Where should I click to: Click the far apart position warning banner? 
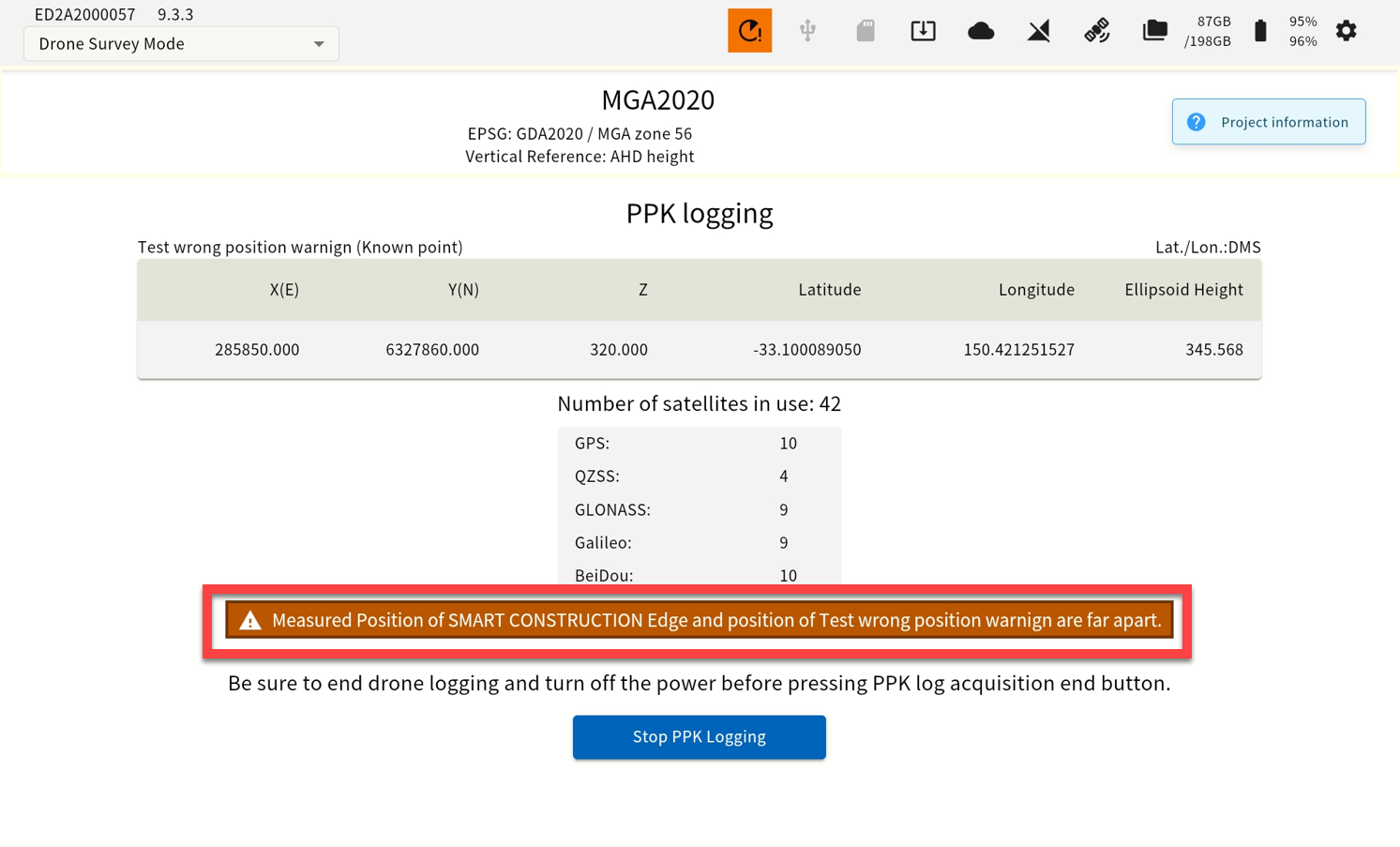tap(700, 621)
